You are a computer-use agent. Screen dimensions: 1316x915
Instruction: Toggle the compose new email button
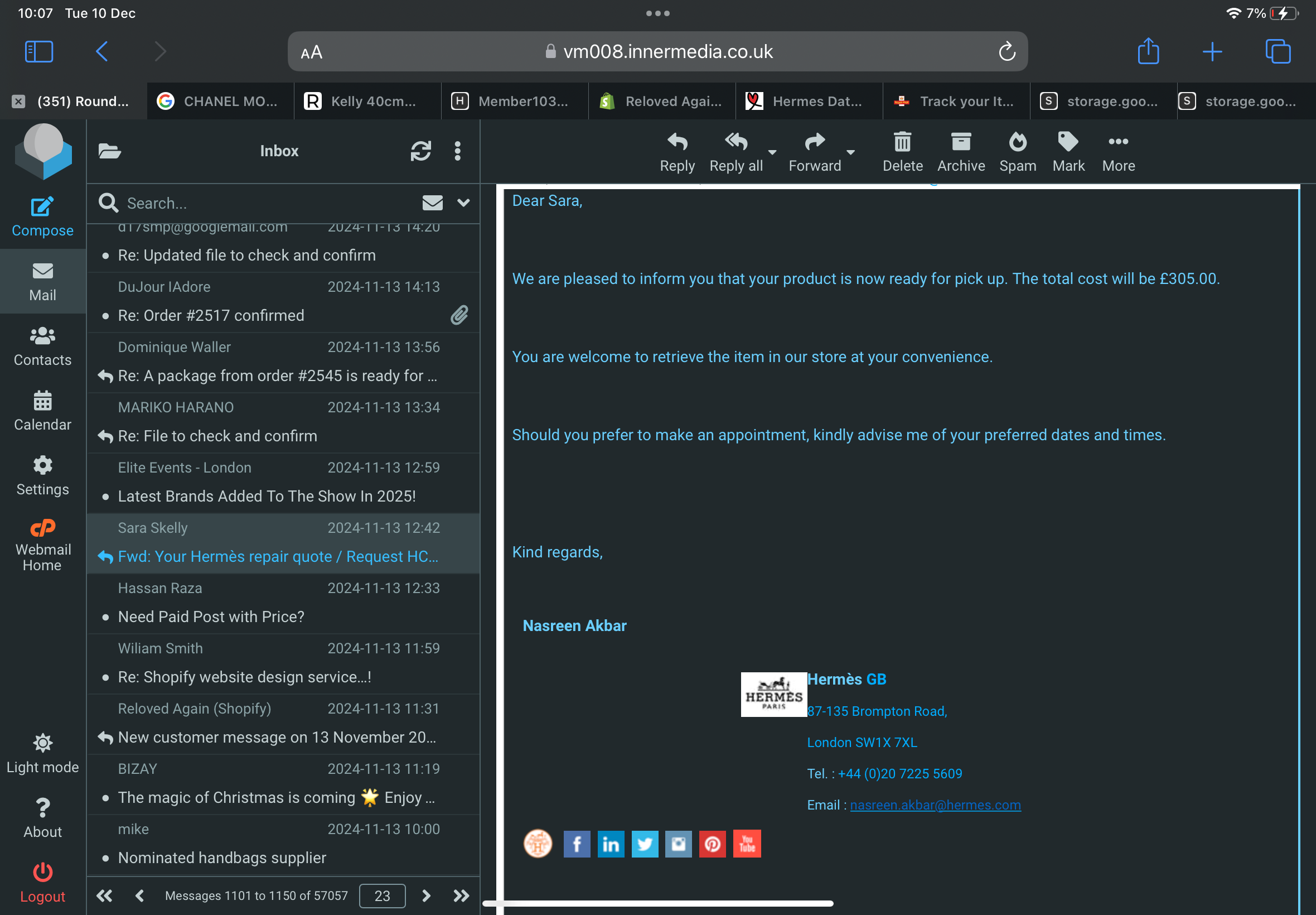click(42, 215)
